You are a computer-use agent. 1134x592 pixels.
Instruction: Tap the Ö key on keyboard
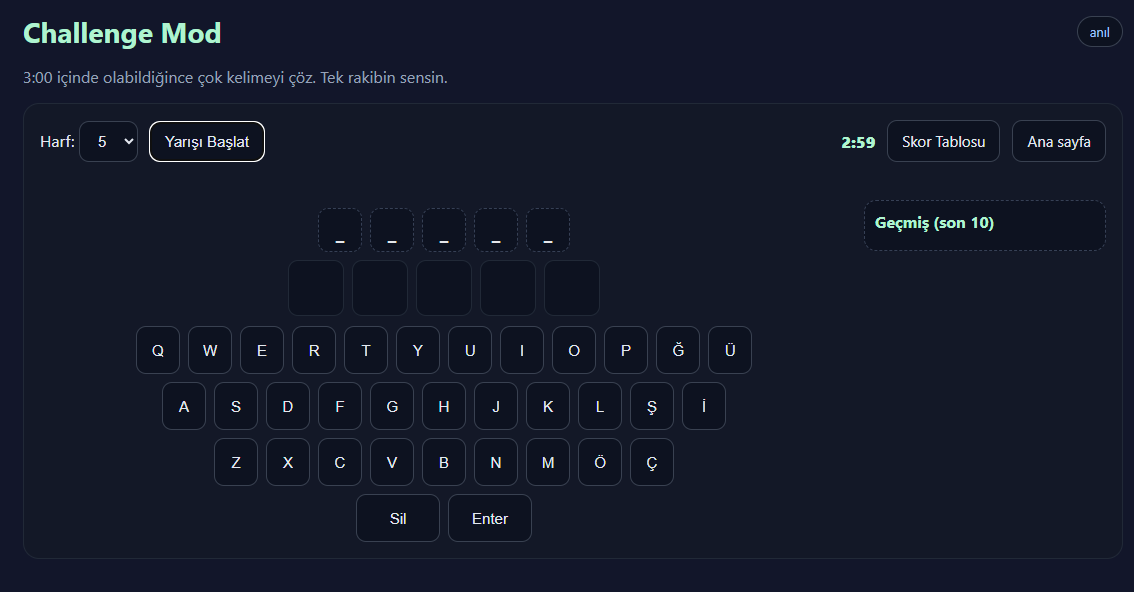coord(600,463)
